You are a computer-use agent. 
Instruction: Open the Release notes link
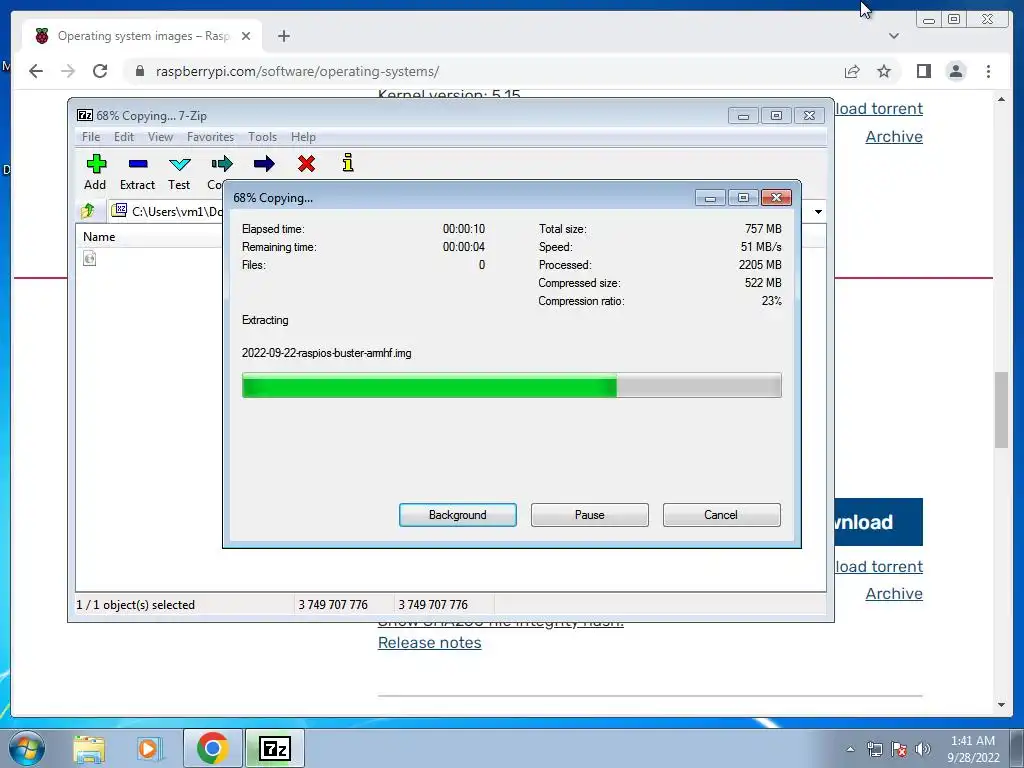click(430, 643)
